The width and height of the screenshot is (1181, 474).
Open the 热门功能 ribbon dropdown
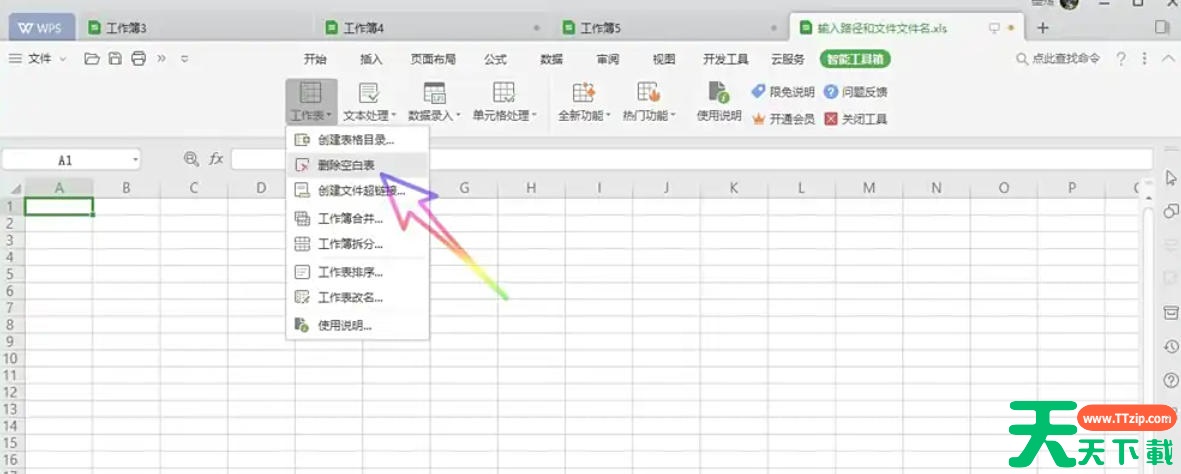pos(649,102)
